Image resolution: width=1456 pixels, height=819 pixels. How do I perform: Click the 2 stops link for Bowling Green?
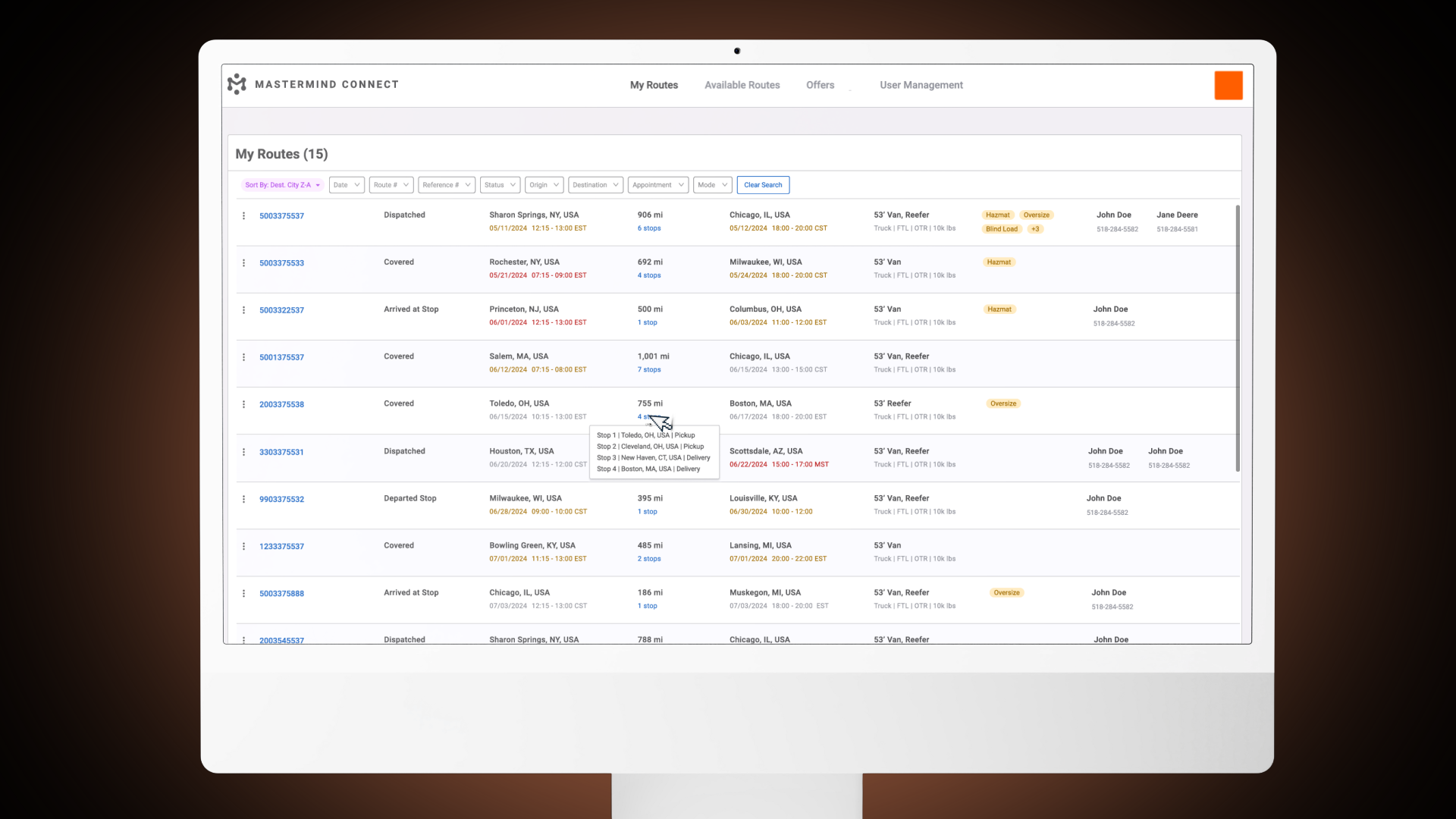649,559
